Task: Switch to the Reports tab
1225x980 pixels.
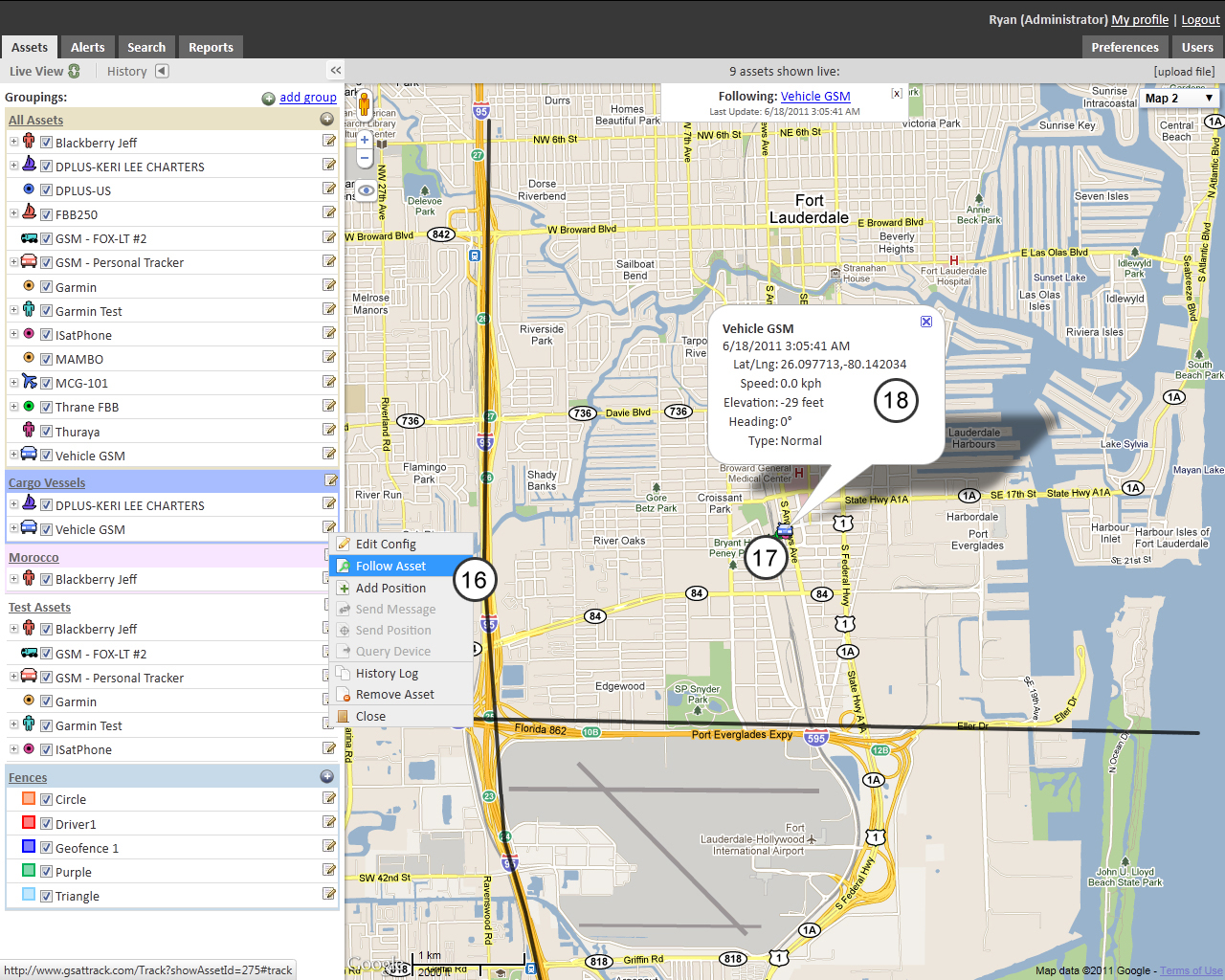Action: point(210,46)
